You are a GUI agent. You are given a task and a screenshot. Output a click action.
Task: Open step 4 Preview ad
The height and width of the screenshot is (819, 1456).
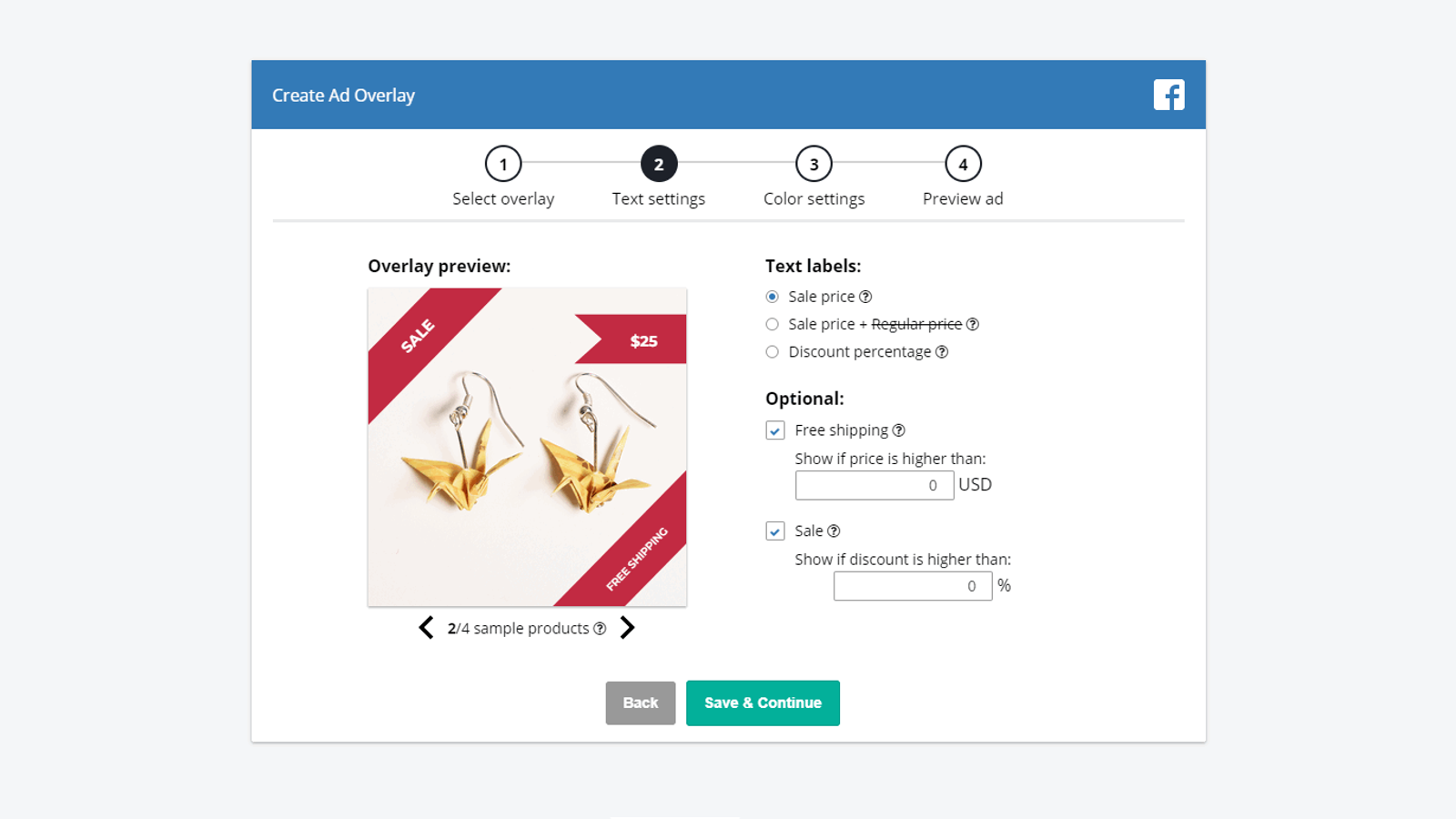pos(963,165)
